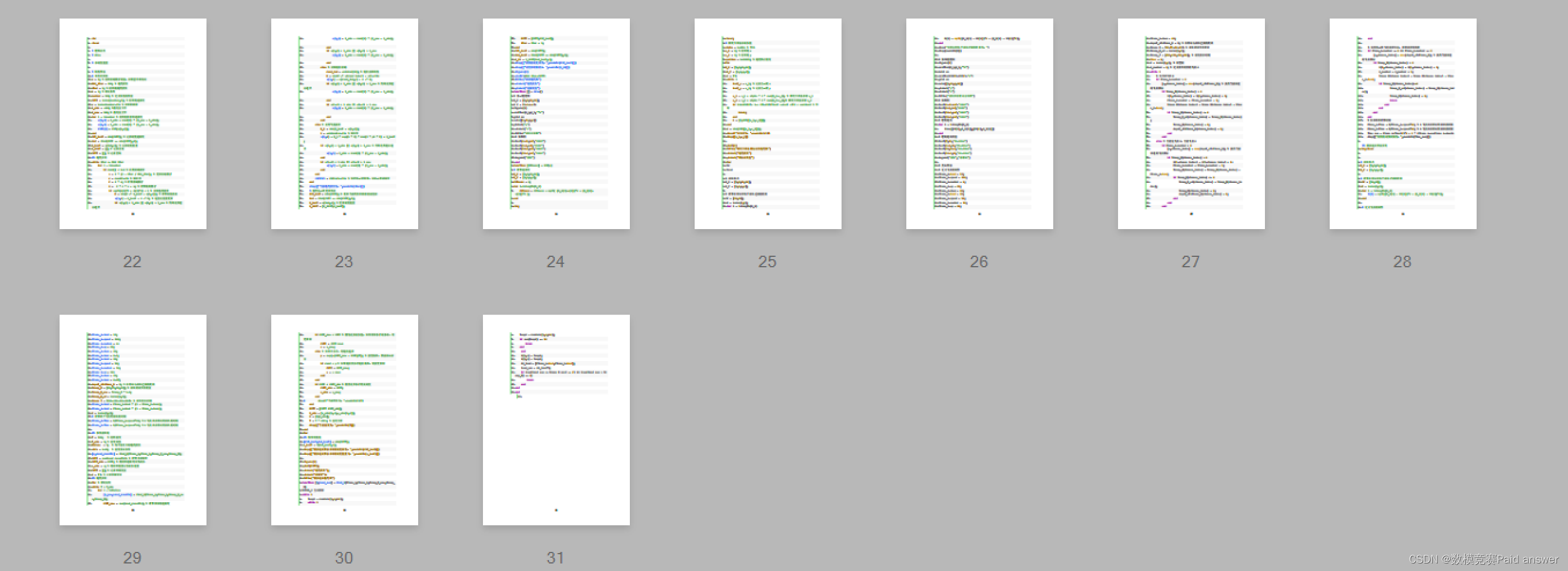Click the page number label 23
This screenshot has width=1568, height=571.
344,261
